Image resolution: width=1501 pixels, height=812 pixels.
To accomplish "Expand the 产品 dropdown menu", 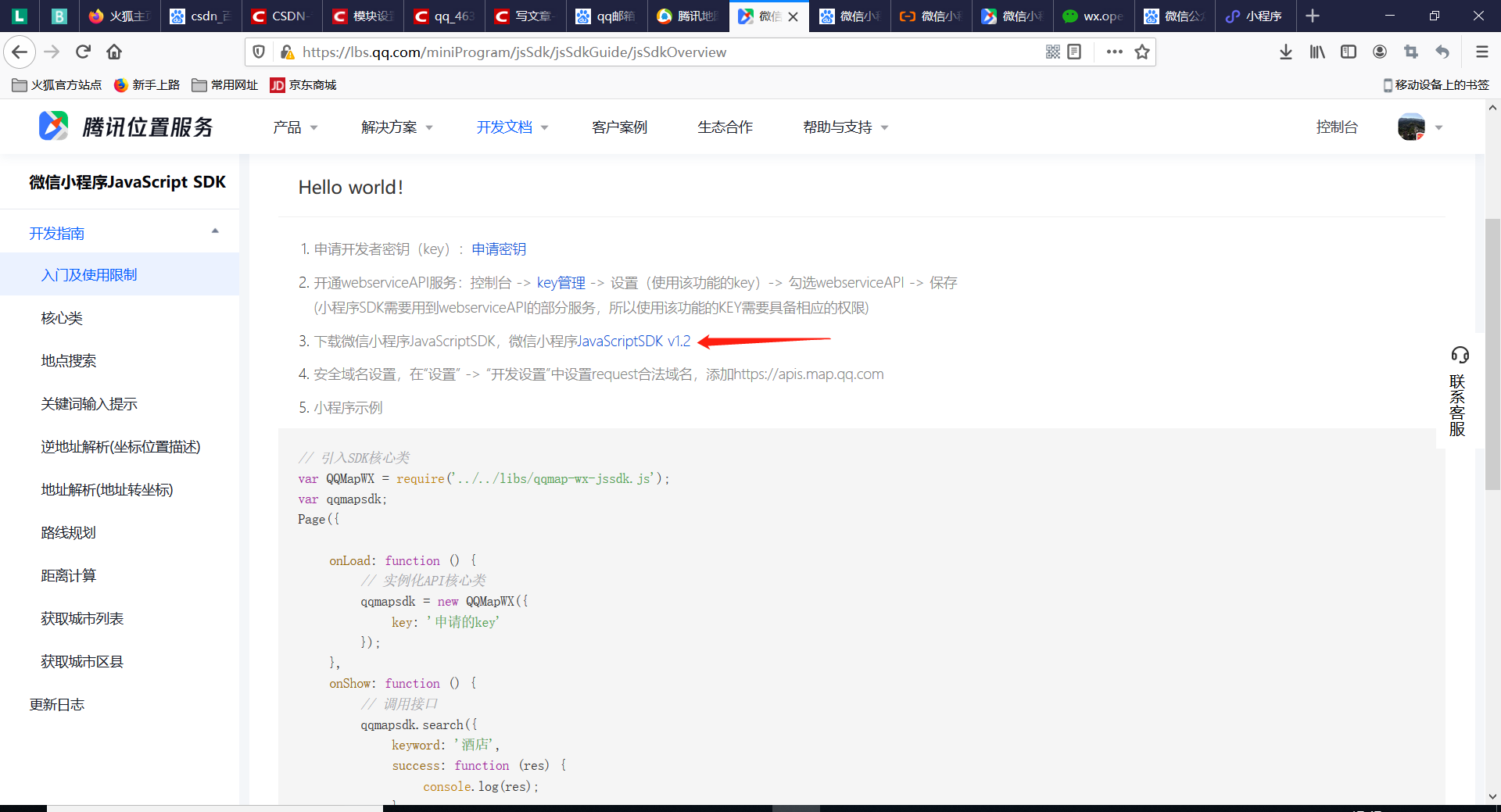I will point(295,127).
